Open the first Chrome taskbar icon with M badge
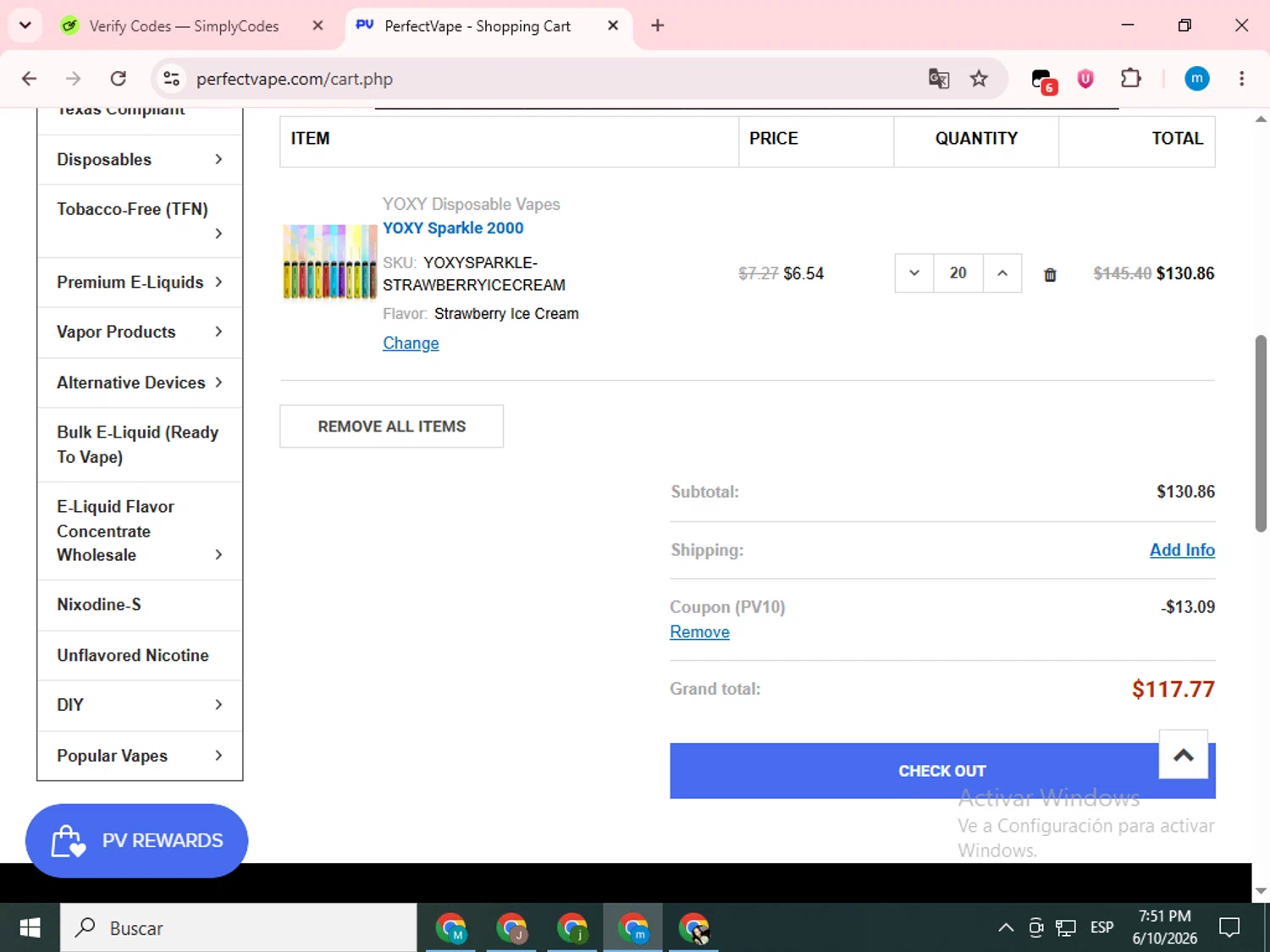The image size is (1270, 952). point(451,927)
